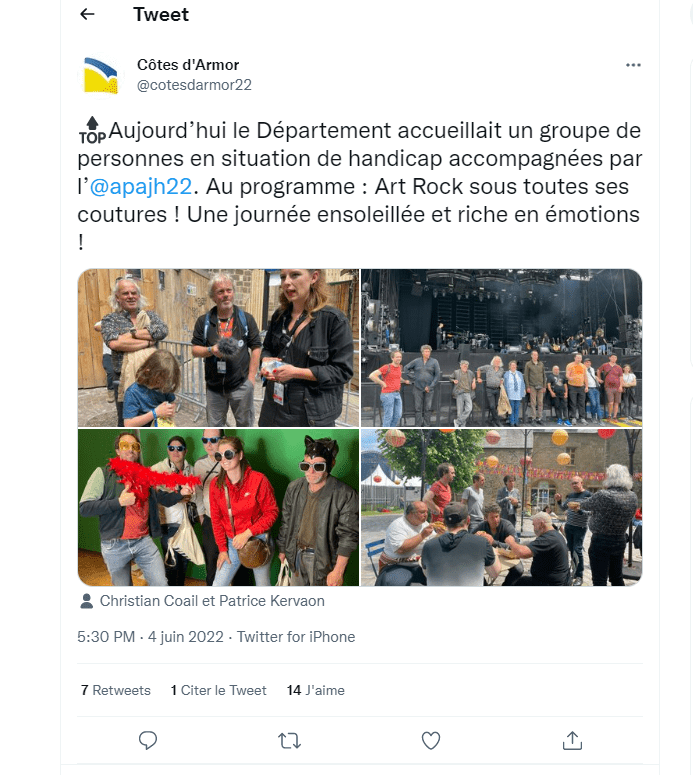The width and height of the screenshot is (693, 775).
Task: View the 7 Retweets list
Action: coord(116,690)
